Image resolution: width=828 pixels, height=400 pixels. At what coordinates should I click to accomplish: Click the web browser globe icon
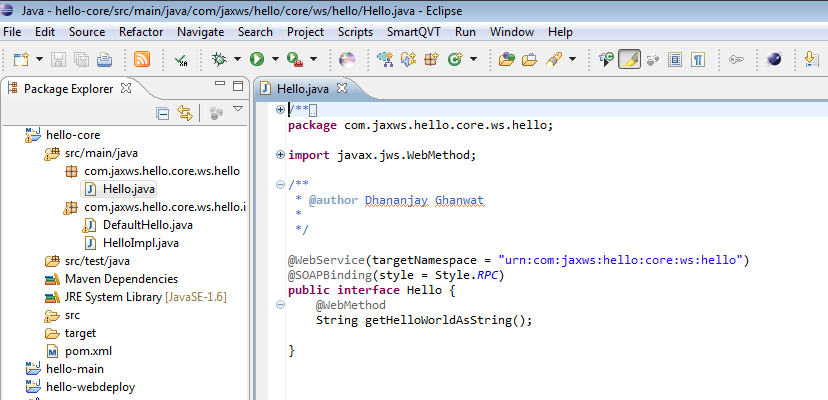(x=774, y=60)
